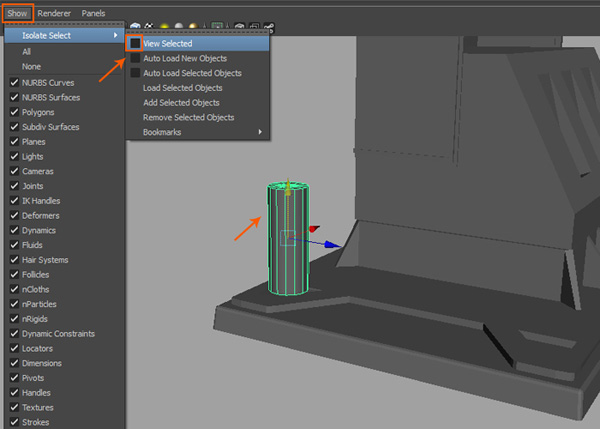Uncheck NURBS Curves visibility
This screenshot has width=600, height=429.
14,82
